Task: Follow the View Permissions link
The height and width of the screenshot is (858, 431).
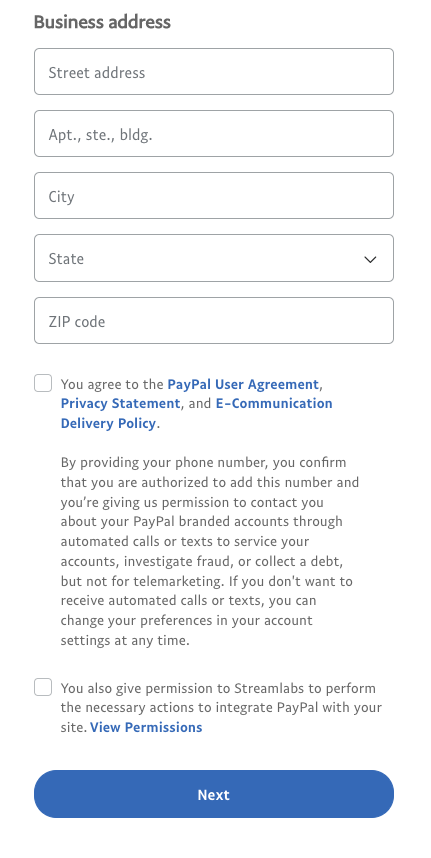Action: pos(146,727)
